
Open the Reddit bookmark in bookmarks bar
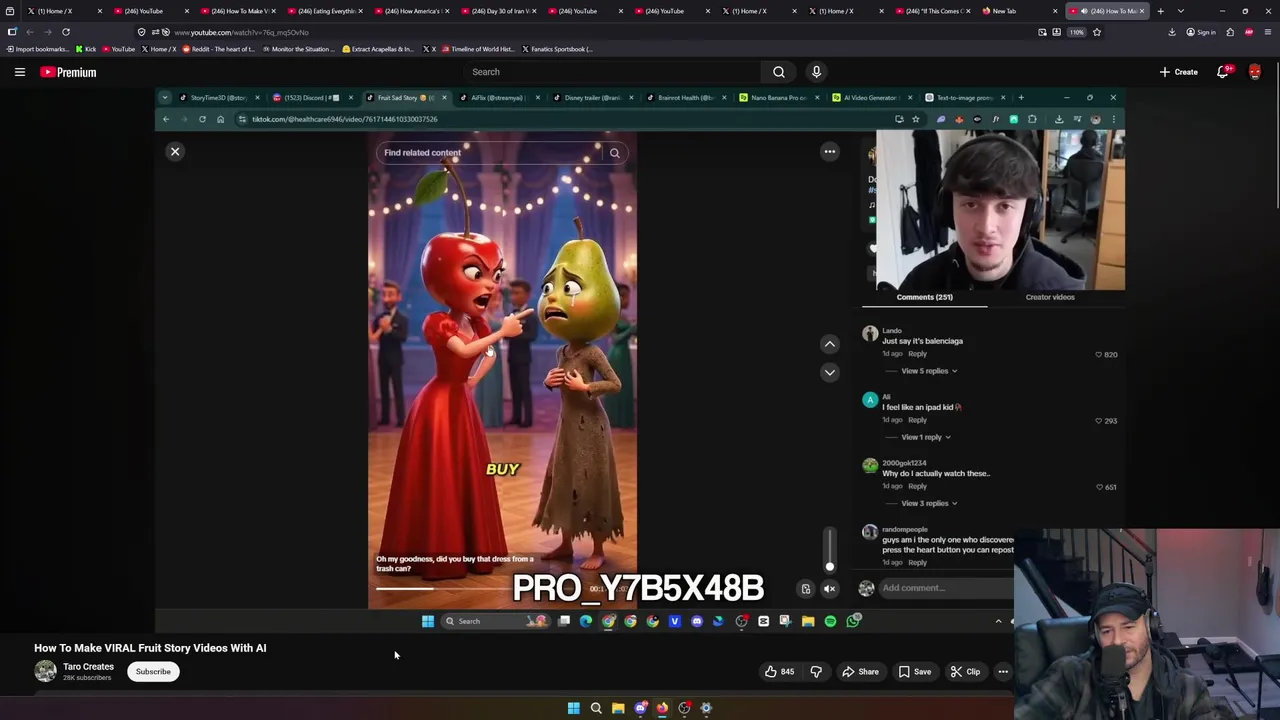218,49
